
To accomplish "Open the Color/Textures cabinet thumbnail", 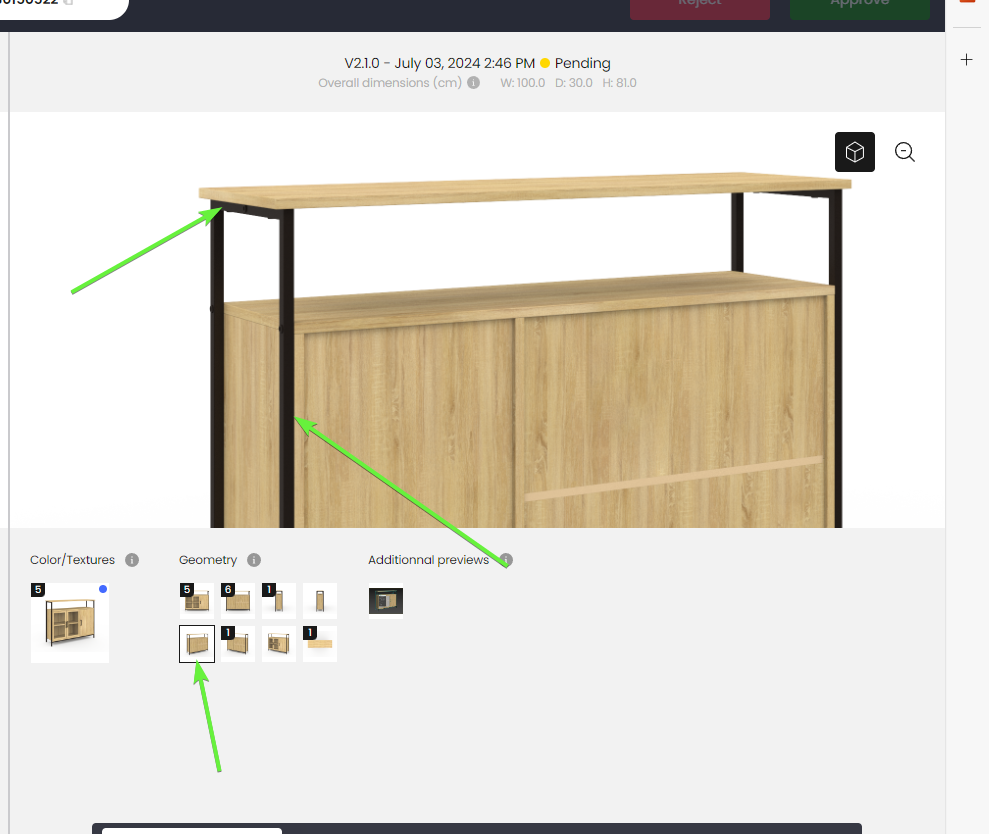I will tap(70, 623).
